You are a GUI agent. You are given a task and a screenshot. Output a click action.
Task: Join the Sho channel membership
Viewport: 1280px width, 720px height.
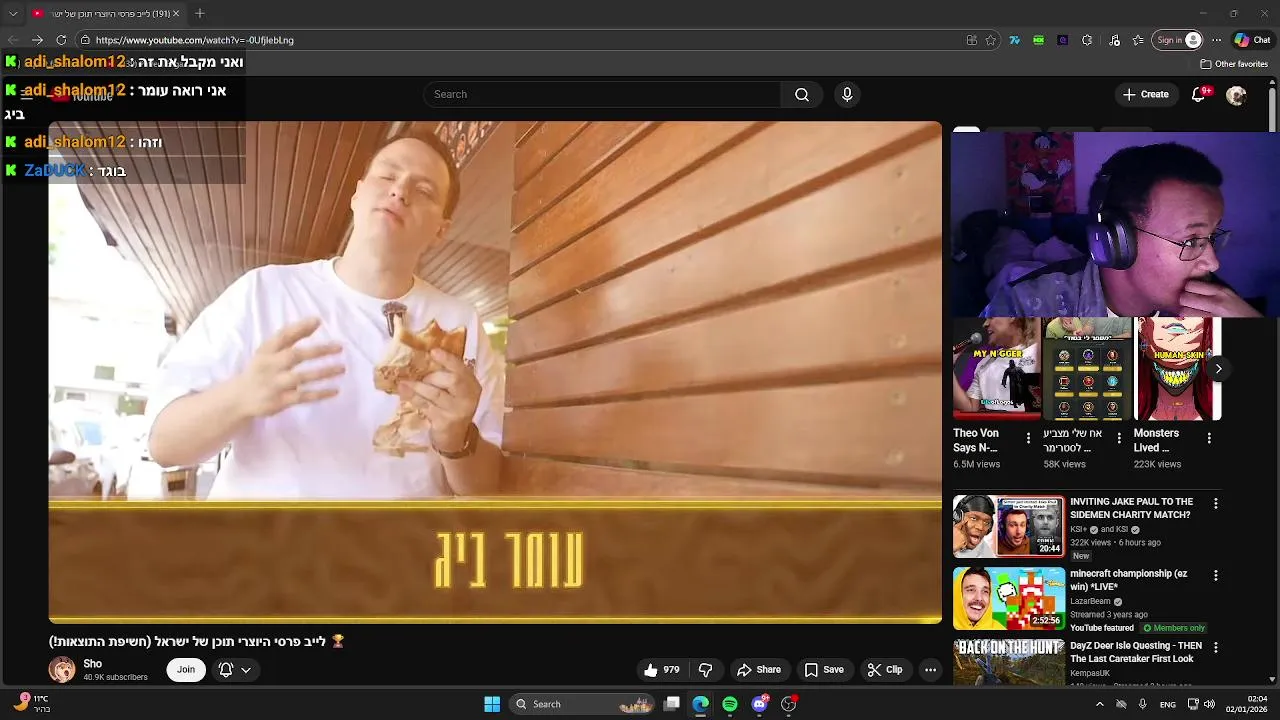[x=186, y=670]
